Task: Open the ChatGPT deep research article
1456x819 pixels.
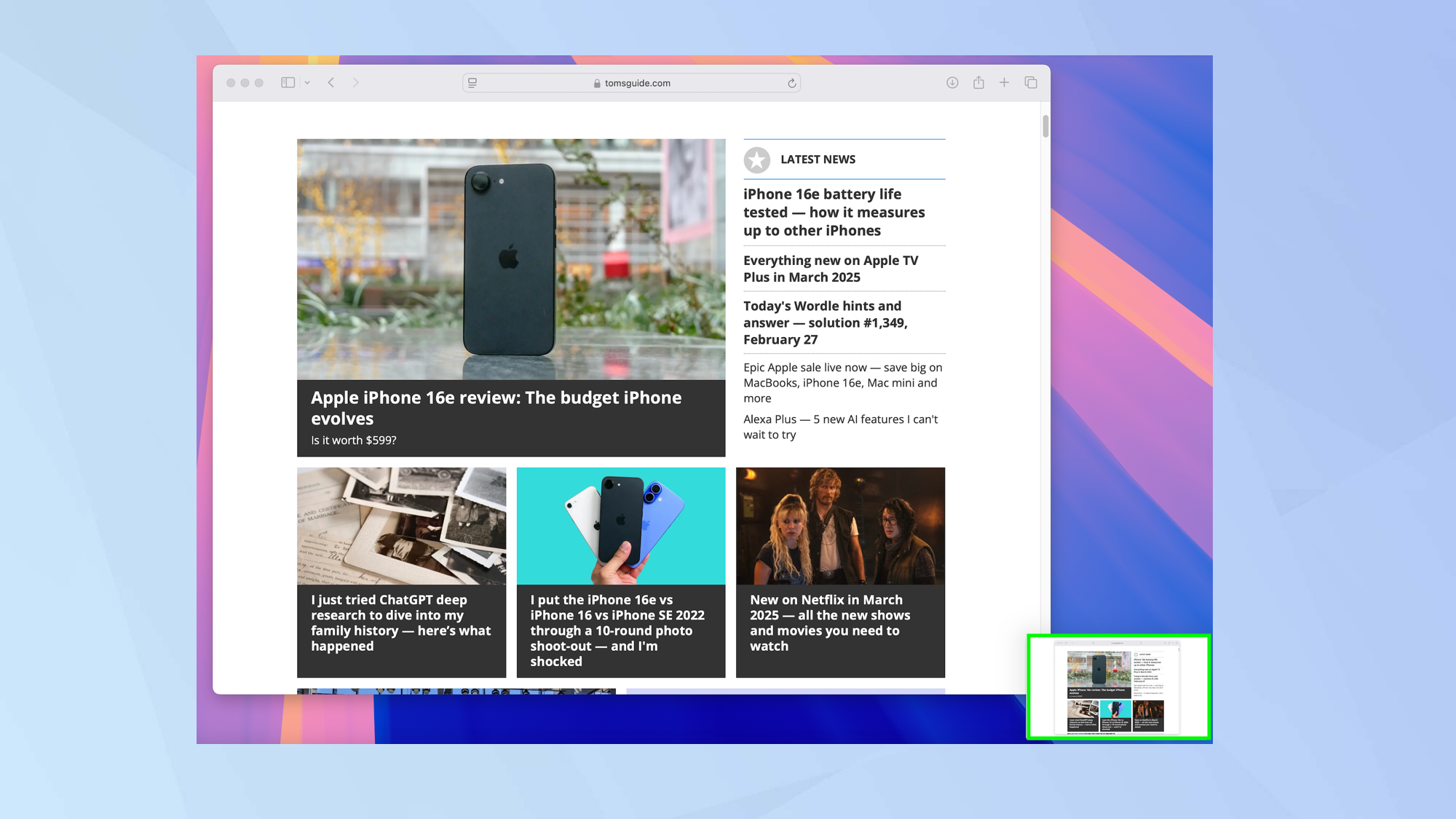Action: coord(400,622)
